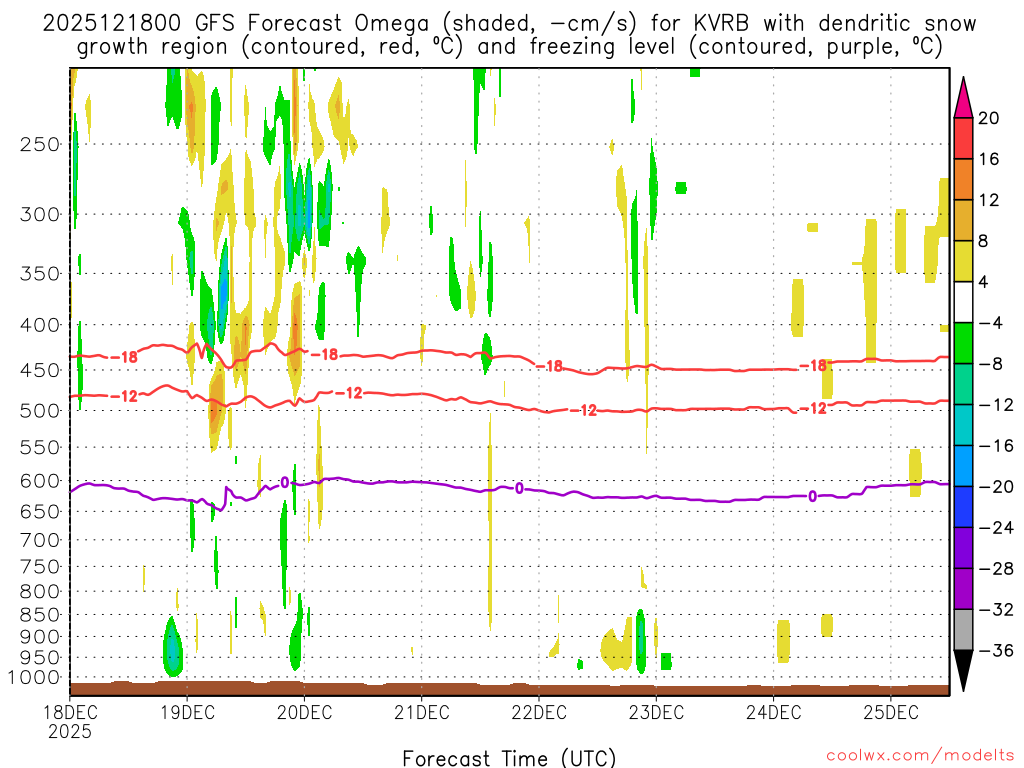Select the violet -28 to -24 colorbar band
Viewport: 1024px width, 768px height.
click(x=963, y=548)
